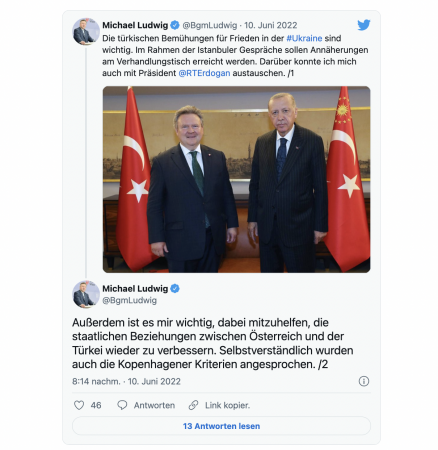Open the embedded photo with Turkish flags
Image resolution: width=438 pixels, height=450 pixels.
coord(236,179)
